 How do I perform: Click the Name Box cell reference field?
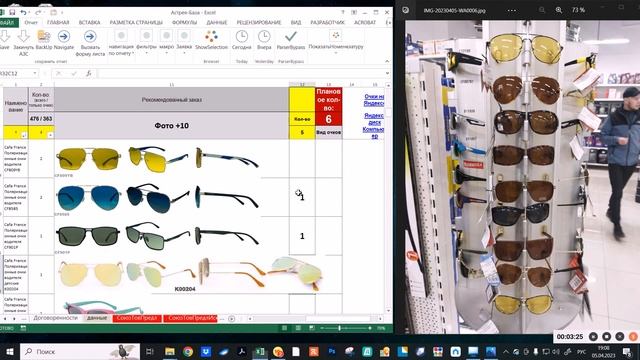click(x=16, y=73)
